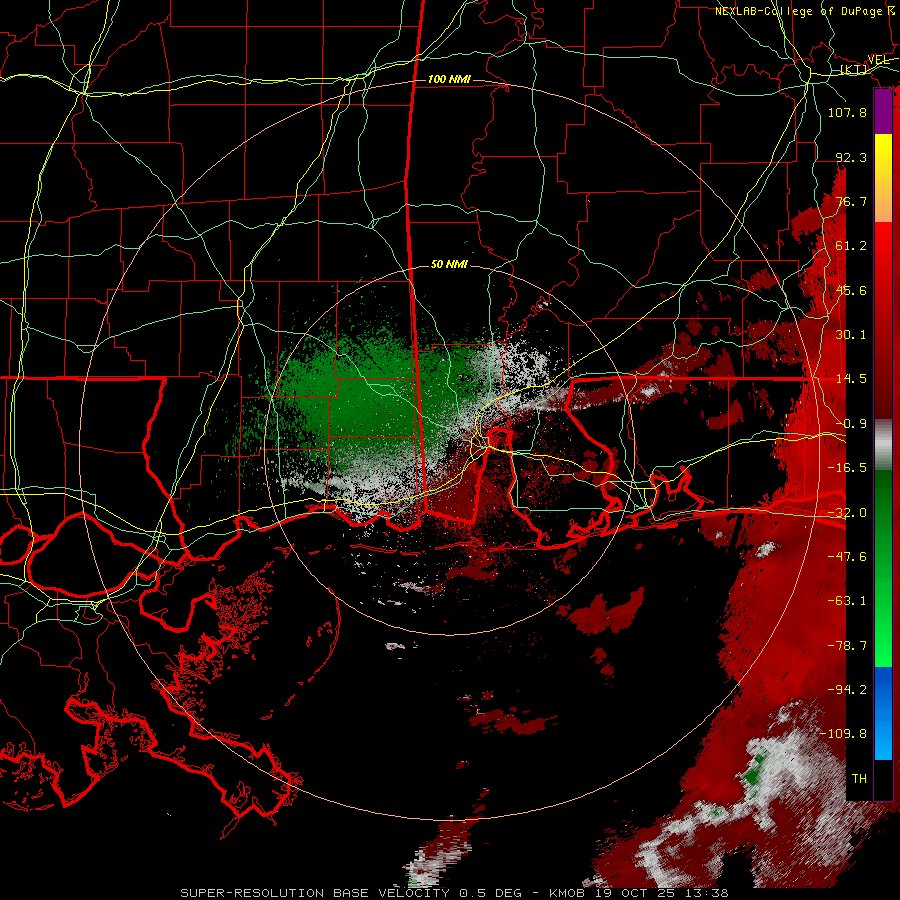
Task: Click the KMOB 19 OCT 25 13:38 timestamp
Action: pos(639,893)
